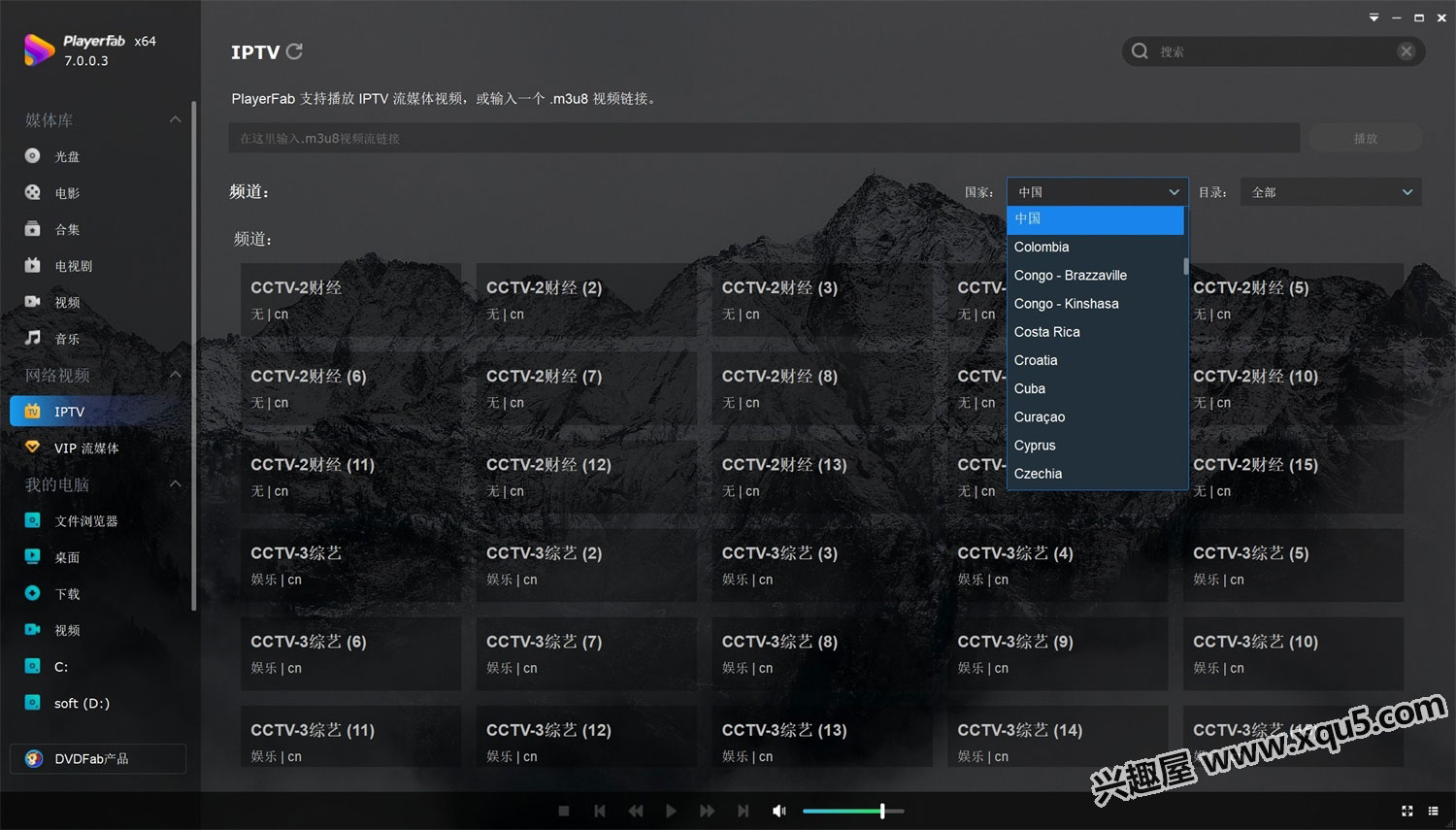Screen dimensions: 1456x830
Task: Click the IPTV refresh icon
Action: [294, 51]
